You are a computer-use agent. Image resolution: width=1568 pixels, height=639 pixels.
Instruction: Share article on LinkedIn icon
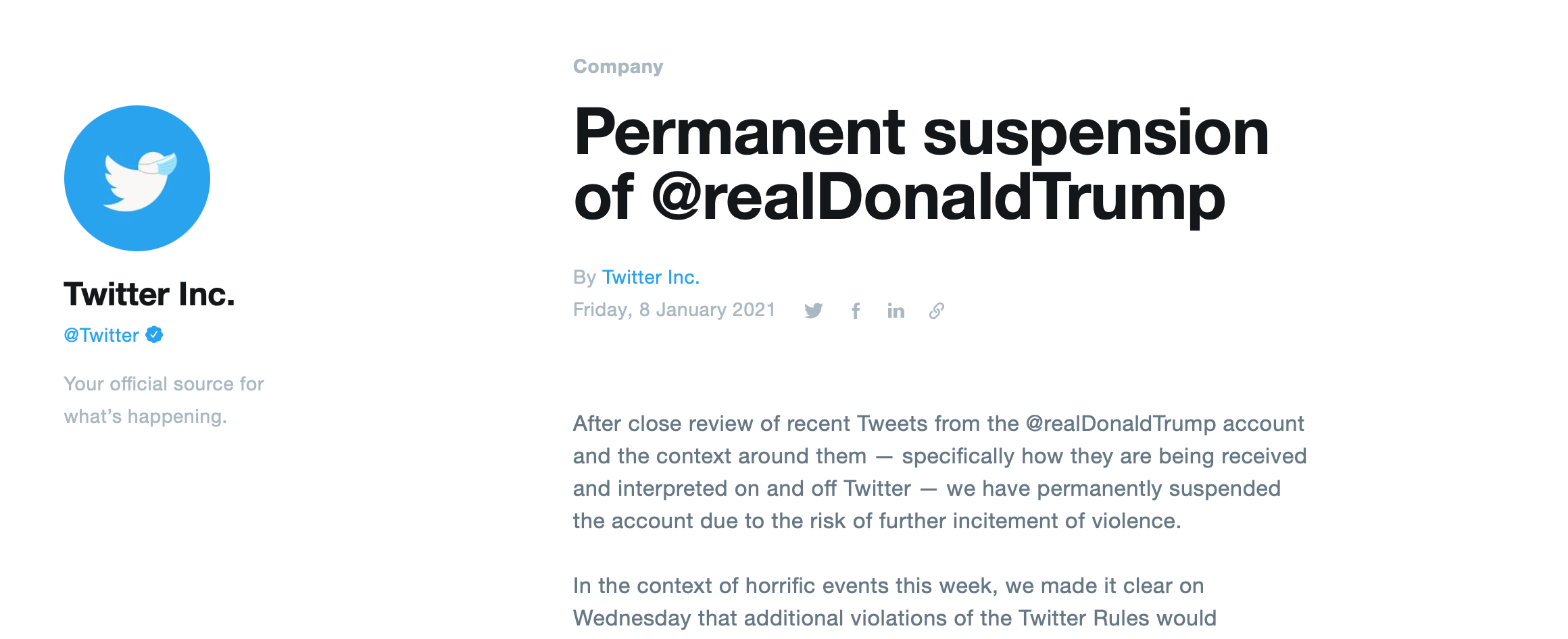pos(896,311)
